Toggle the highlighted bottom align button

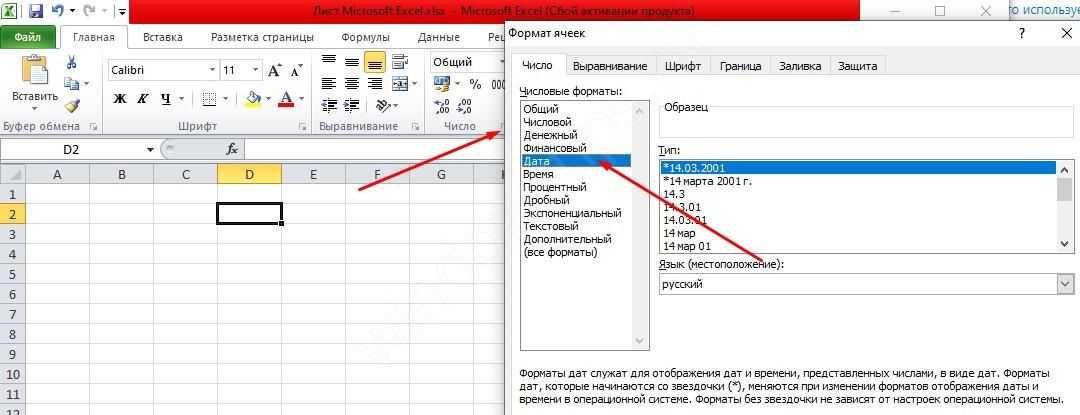(x=375, y=62)
